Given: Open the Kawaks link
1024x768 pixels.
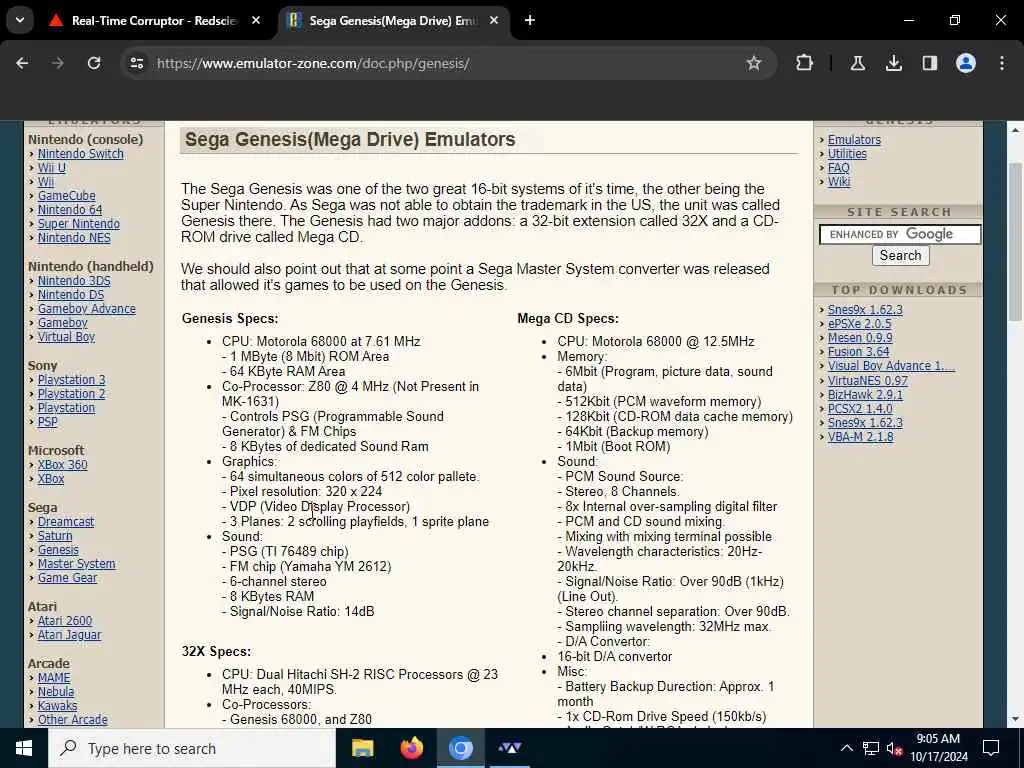Looking at the screenshot, I should pyautogui.click(x=57, y=706).
